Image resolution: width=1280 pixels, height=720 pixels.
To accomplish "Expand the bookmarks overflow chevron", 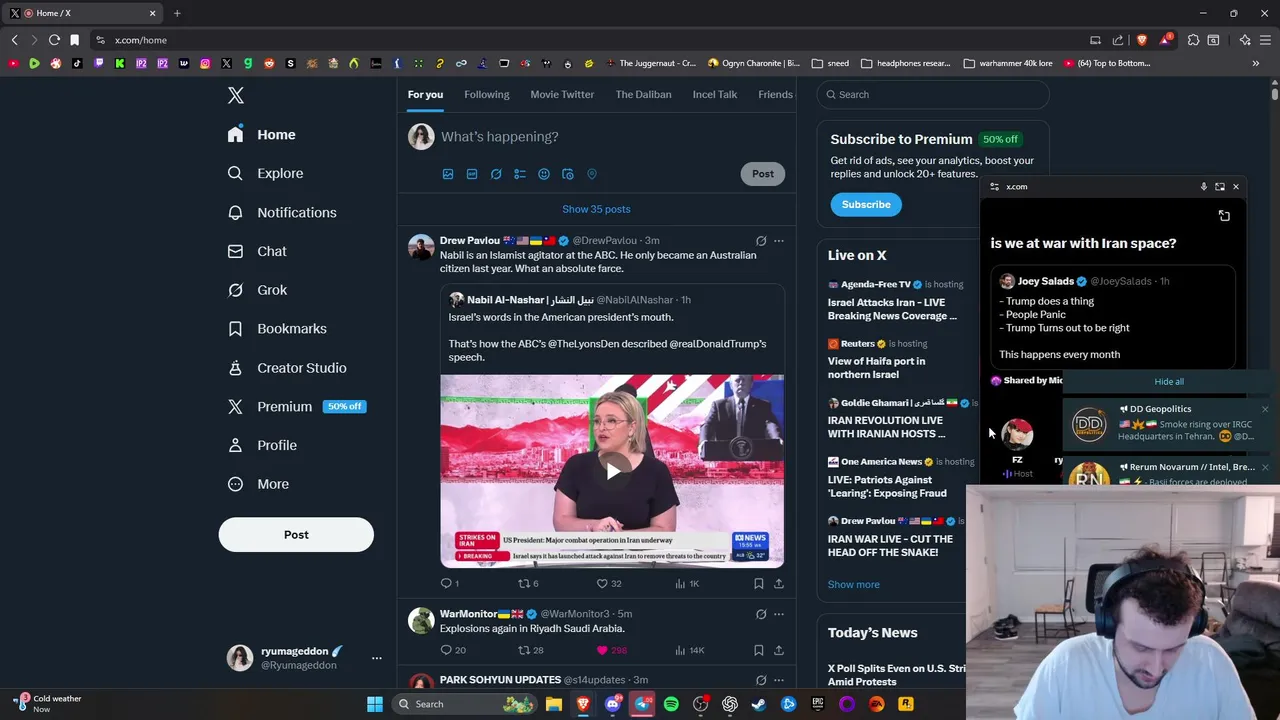I will pyautogui.click(x=1256, y=63).
